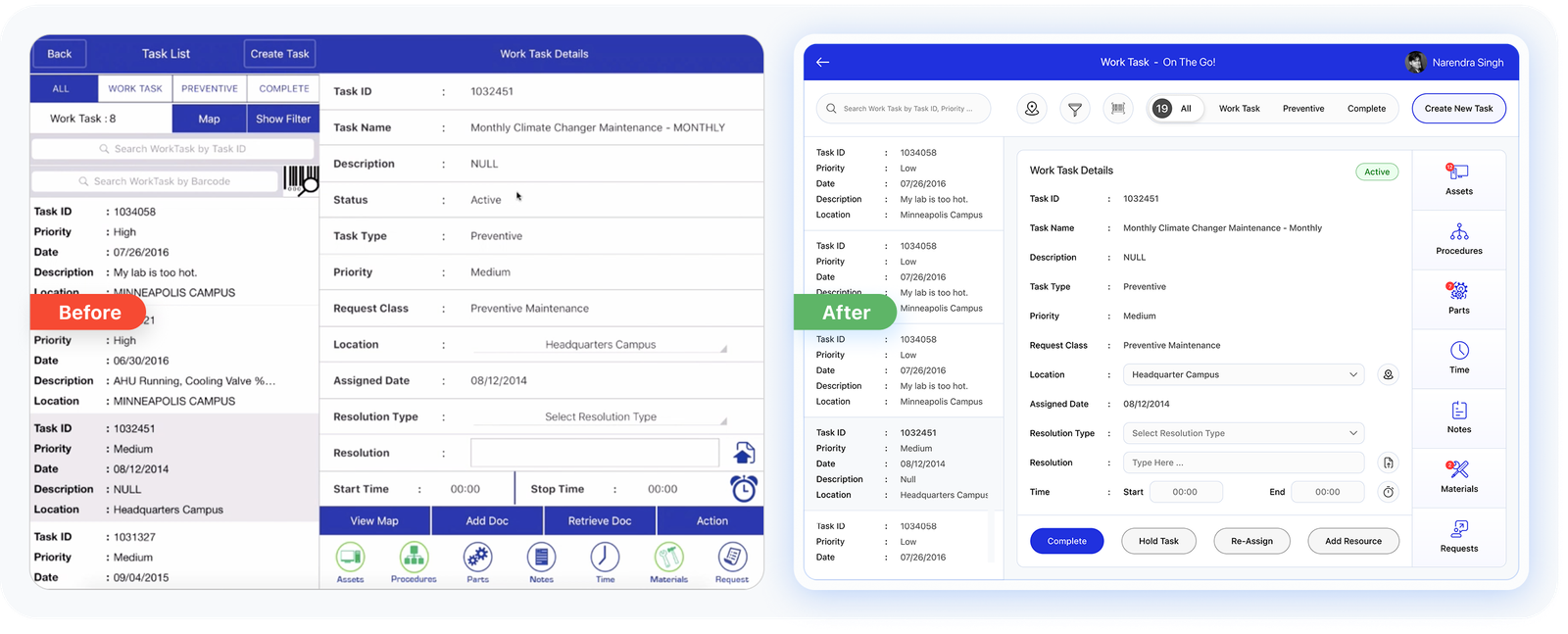Click the Show Filter button

(x=283, y=119)
